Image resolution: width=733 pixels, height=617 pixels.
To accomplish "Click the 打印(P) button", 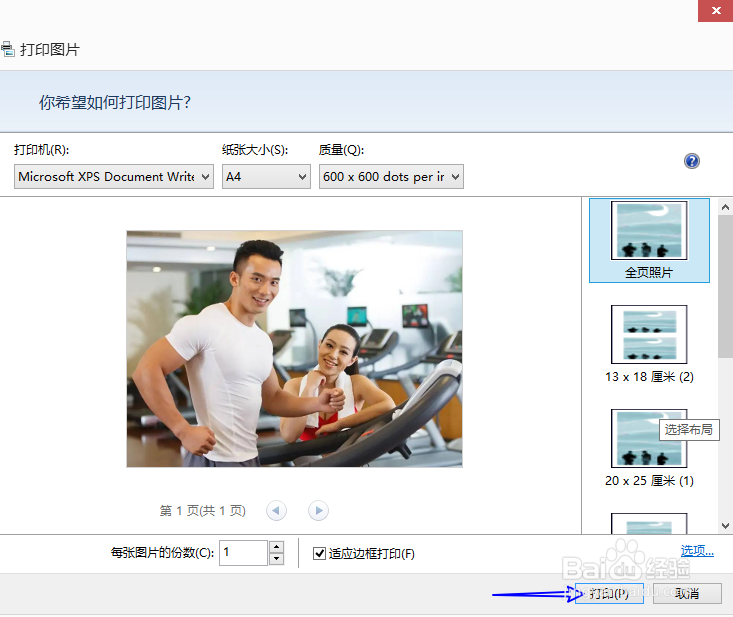I will [609, 593].
